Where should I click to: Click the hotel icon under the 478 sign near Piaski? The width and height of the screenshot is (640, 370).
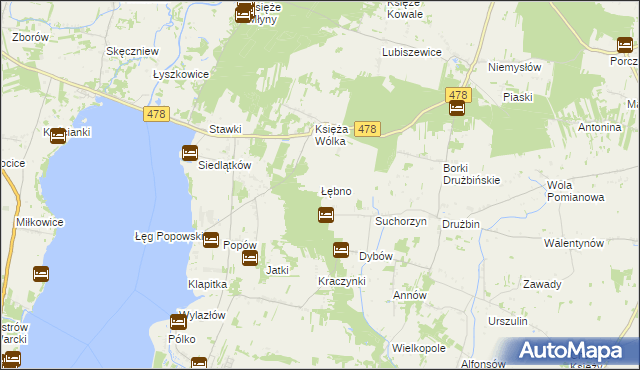(457, 108)
